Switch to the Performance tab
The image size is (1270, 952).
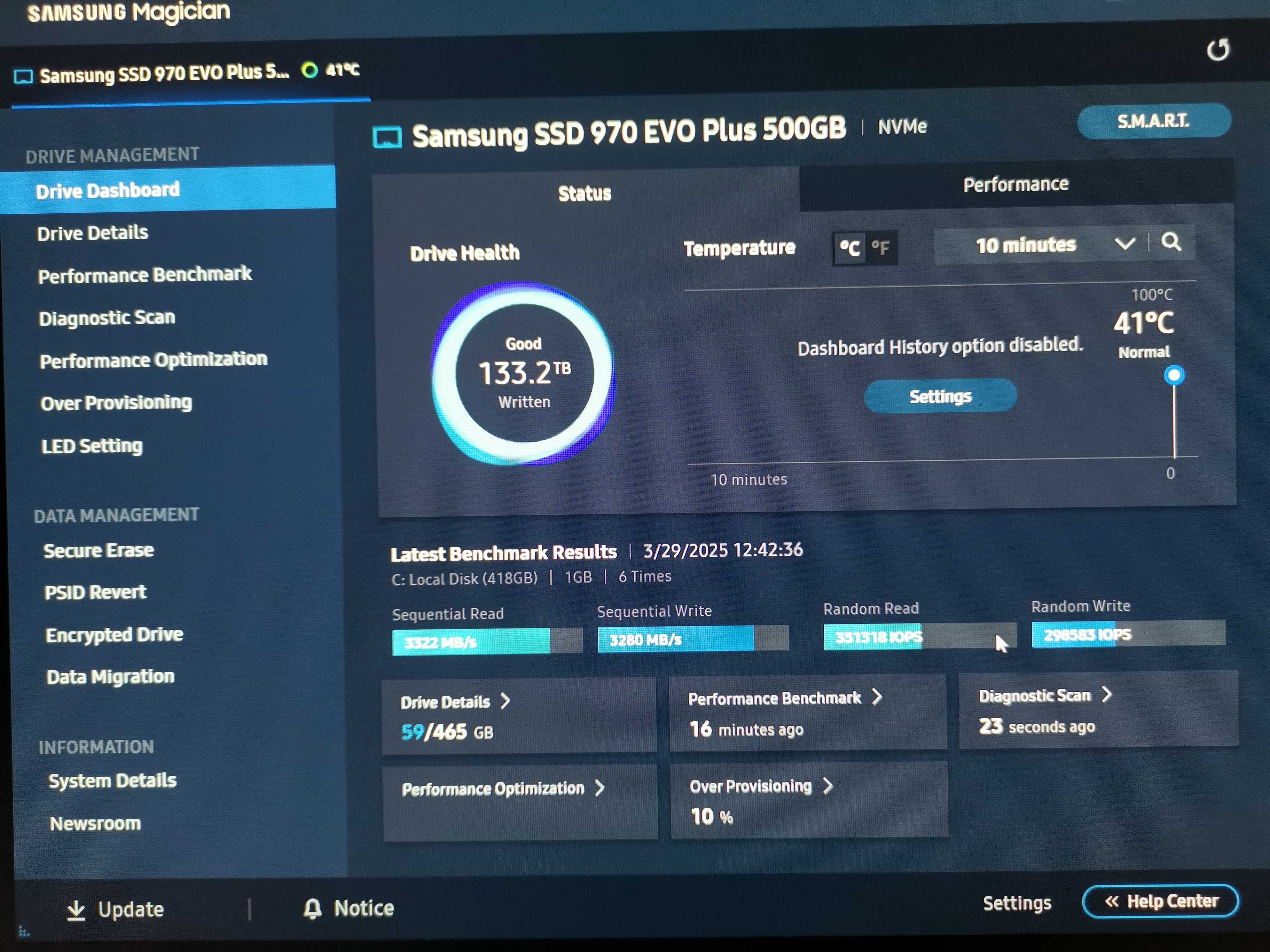[x=1016, y=184]
